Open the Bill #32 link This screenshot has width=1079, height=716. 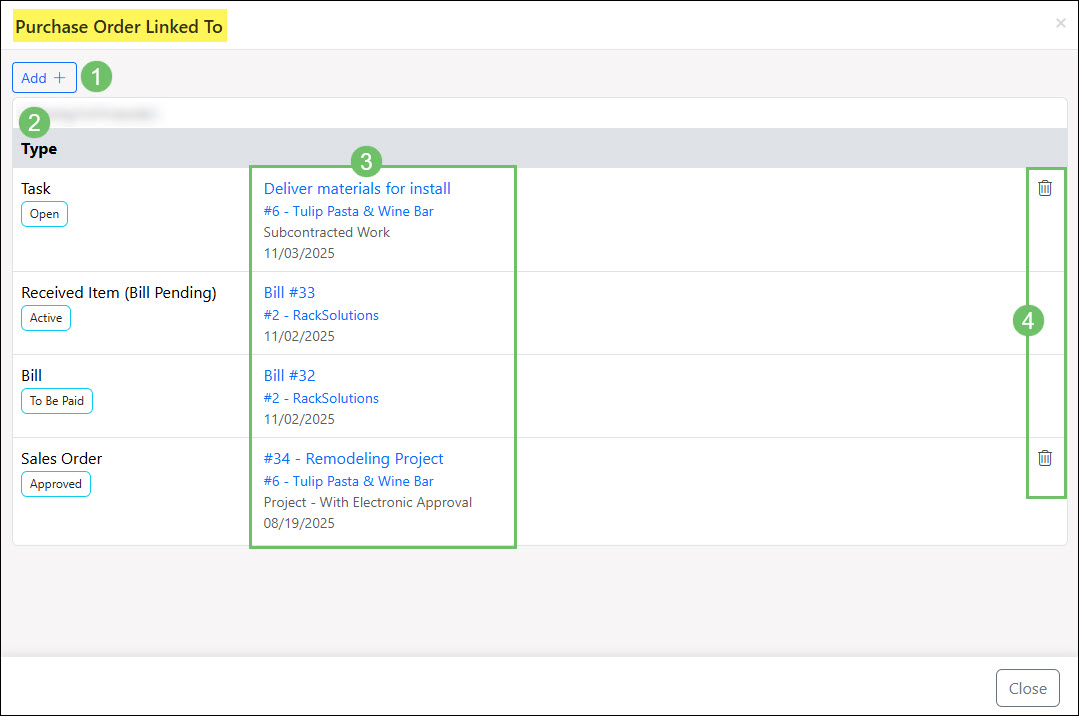pyautogui.click(x=289, y=375)
